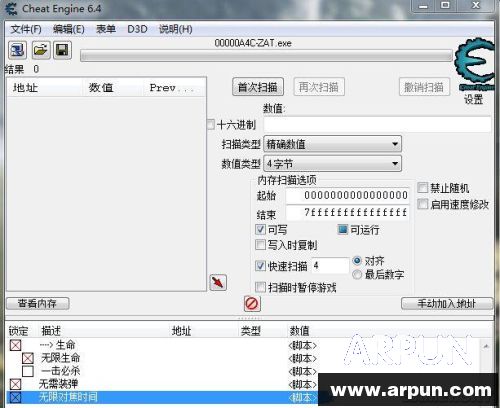The image size is (500, 408).
Task: Open 数值类型 value type dropdown
Action: point(333,164)
